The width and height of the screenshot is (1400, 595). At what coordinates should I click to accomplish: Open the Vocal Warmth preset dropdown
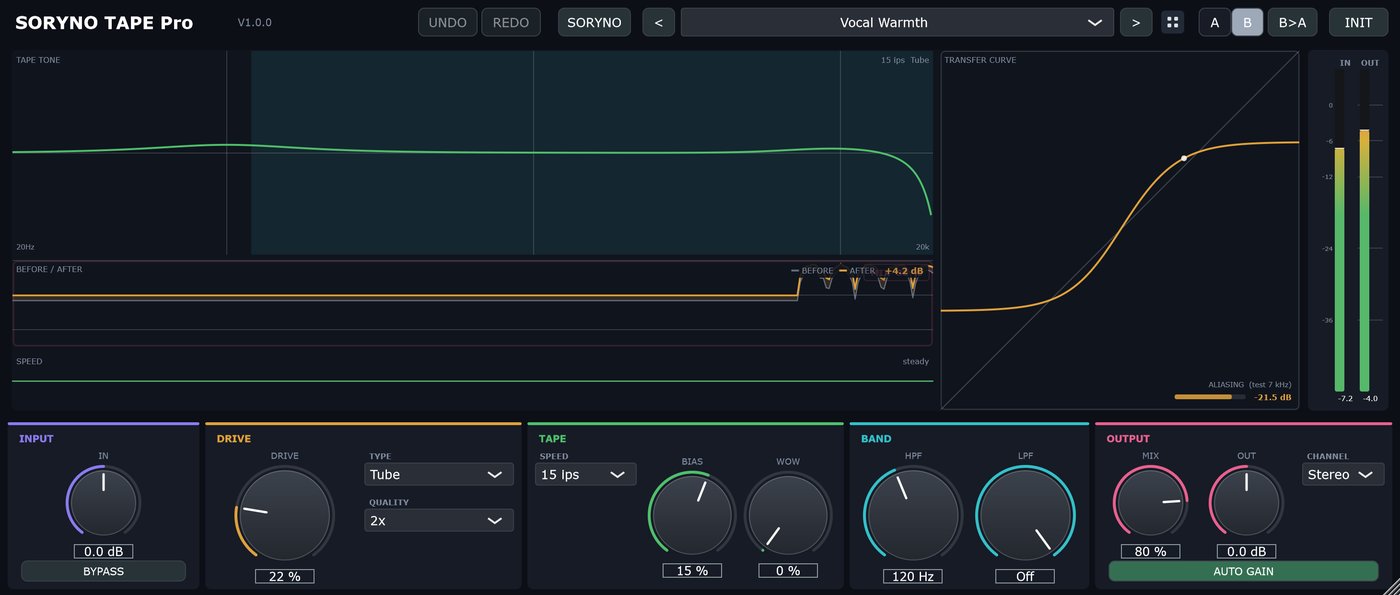(x=897, y=22)
